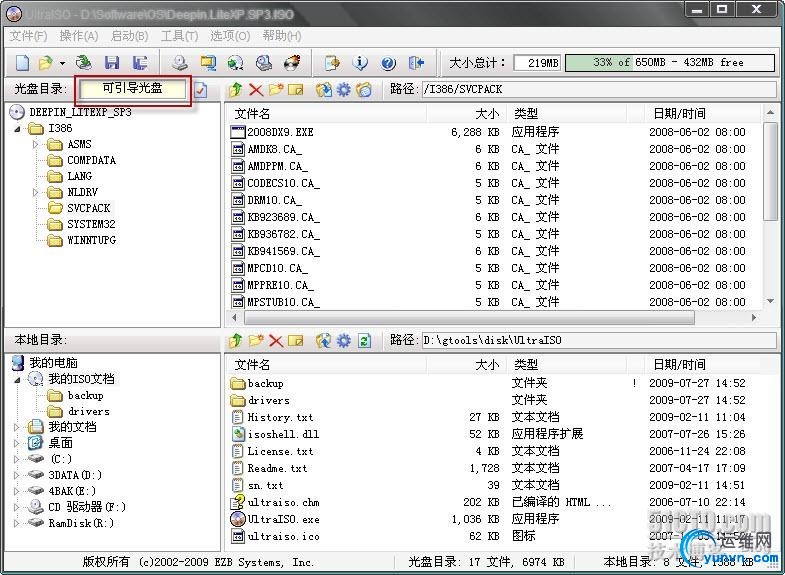Screen dimensions: 785x575
Task: Click rename icon in disc directory toolbar
Action: click(296, 90)
